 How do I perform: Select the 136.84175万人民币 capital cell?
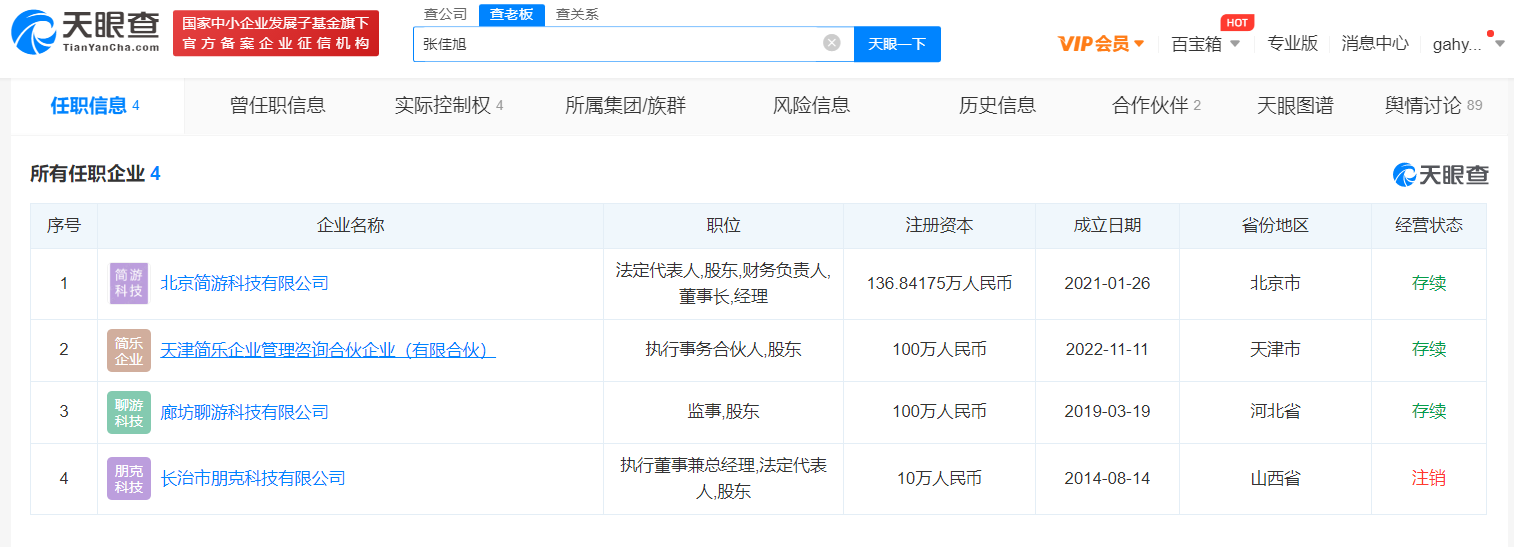(x=939, y=284)
